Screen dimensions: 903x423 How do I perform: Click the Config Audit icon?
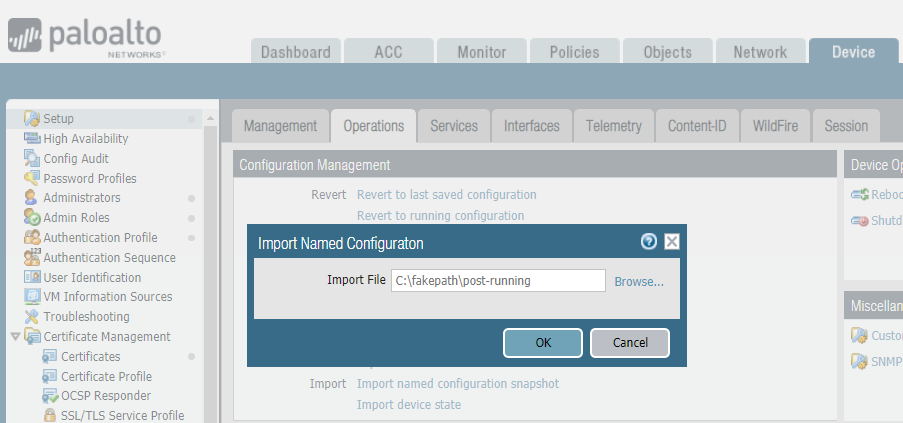pyautogui.click(x=32, y=158)
